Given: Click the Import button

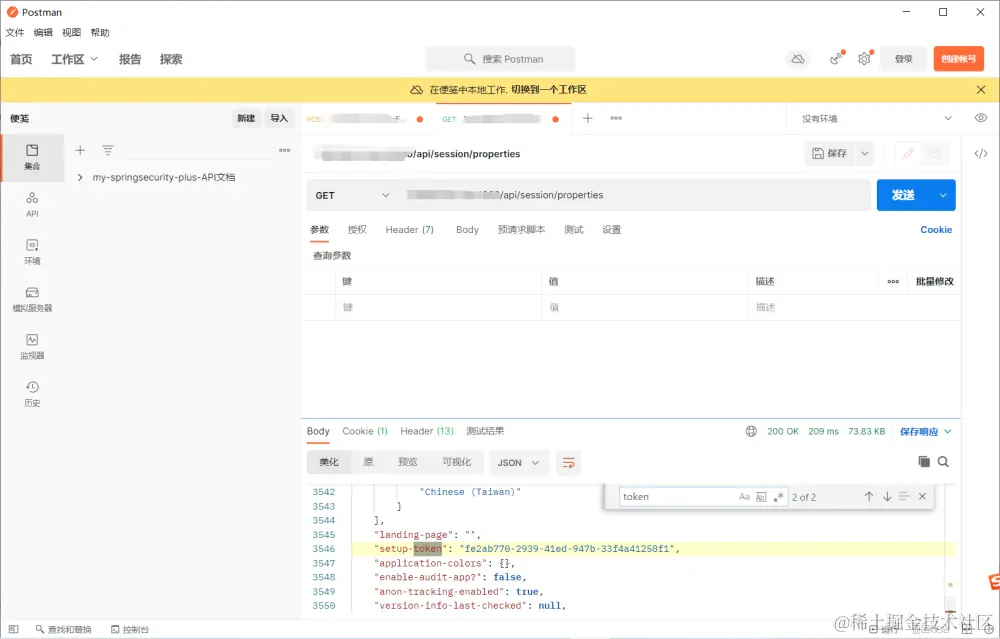Looking at the screenshot, I should click(279, 118).
